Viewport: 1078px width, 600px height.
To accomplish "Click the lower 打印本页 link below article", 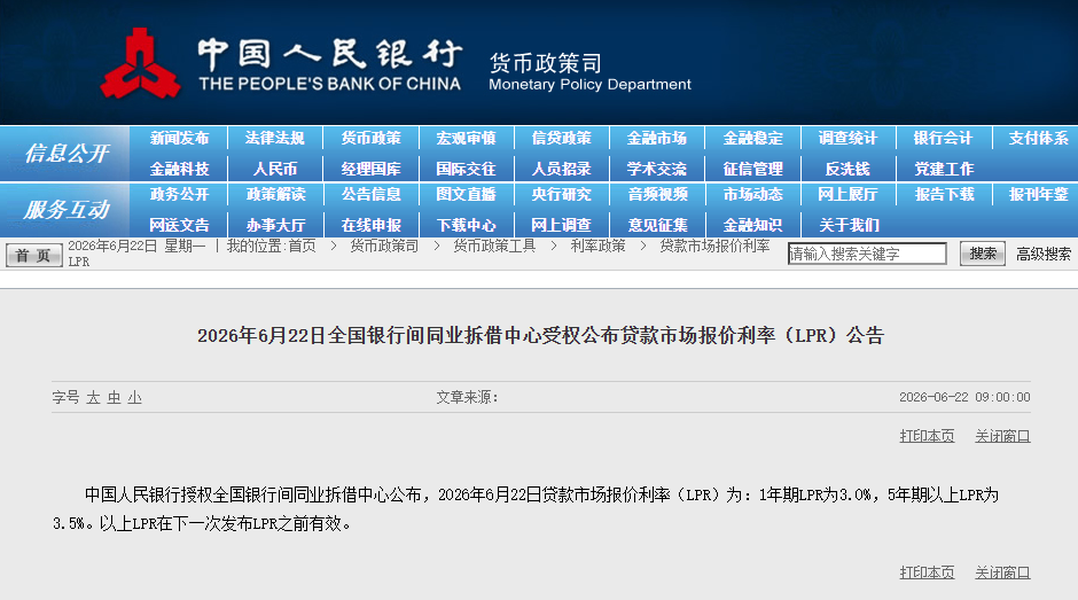I will click(927, 573).
